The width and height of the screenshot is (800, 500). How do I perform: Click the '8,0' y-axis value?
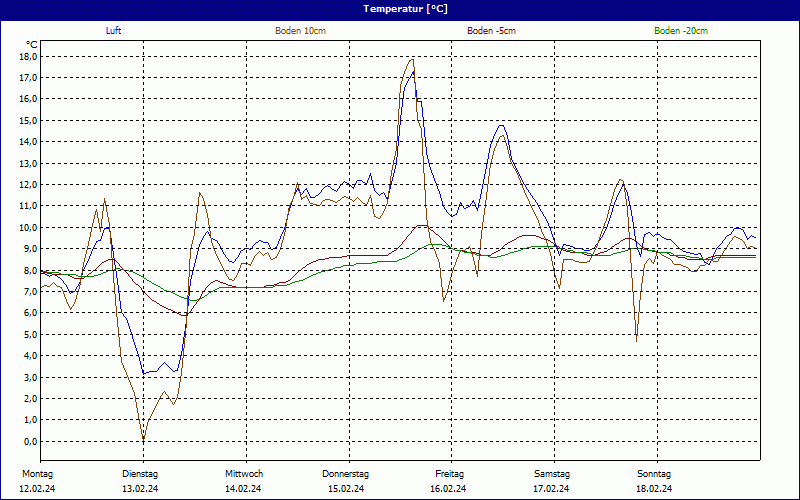pos(32,270)
